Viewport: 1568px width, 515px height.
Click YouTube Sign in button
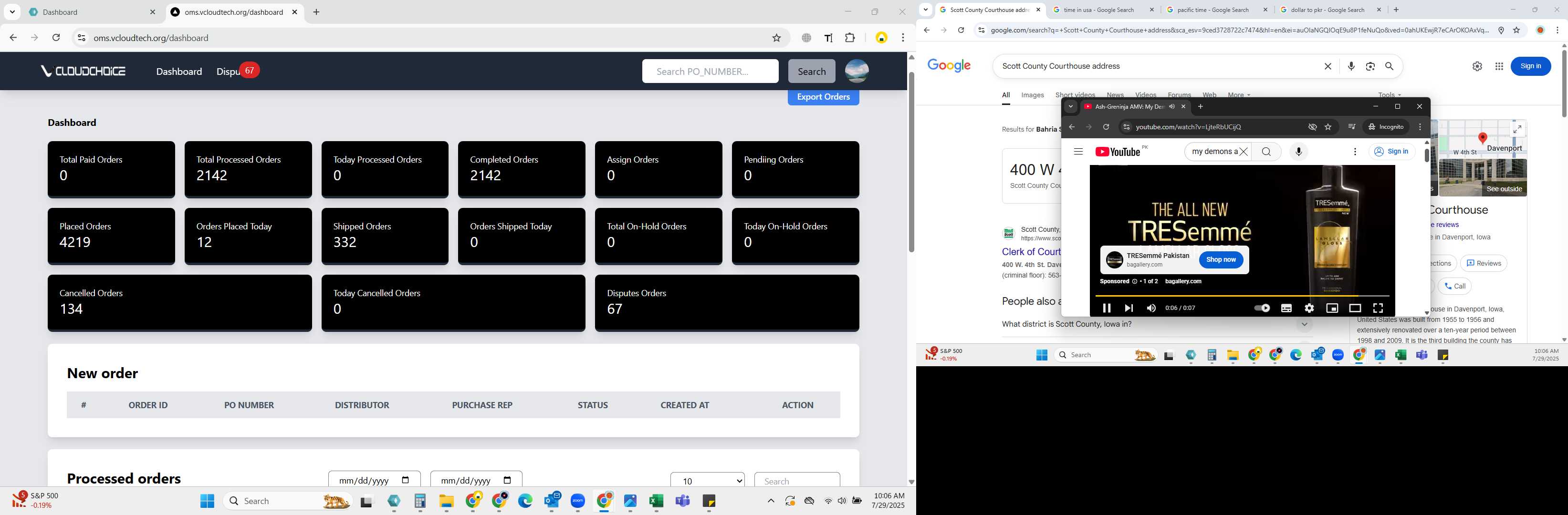coord(1392,151)
